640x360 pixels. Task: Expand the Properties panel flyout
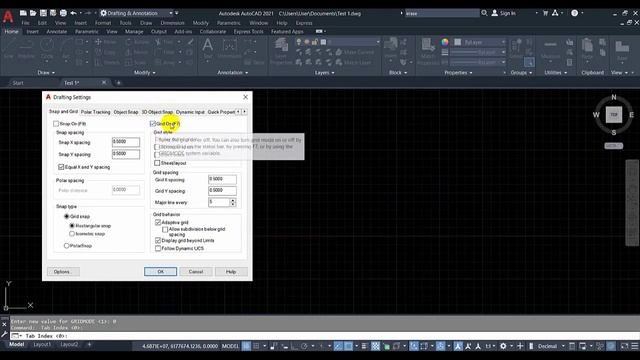pyautogui.click(x=458, y=73)
